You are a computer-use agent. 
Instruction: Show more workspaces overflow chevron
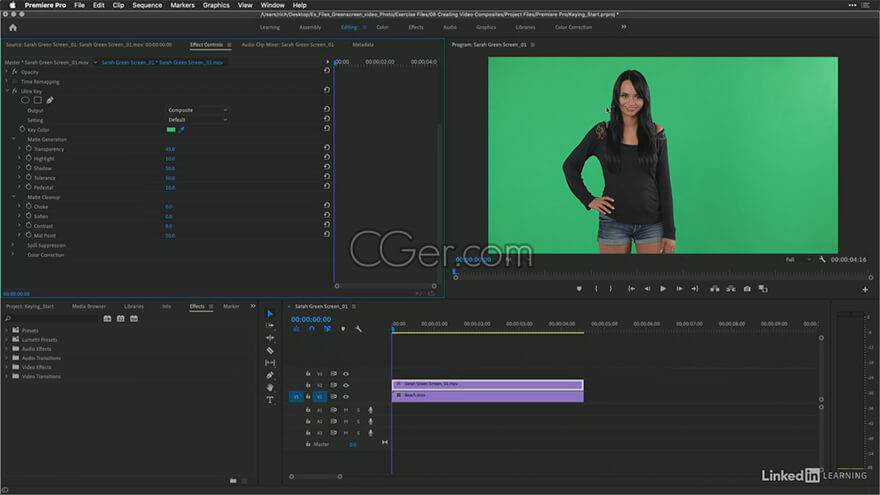tap(624, 27)
